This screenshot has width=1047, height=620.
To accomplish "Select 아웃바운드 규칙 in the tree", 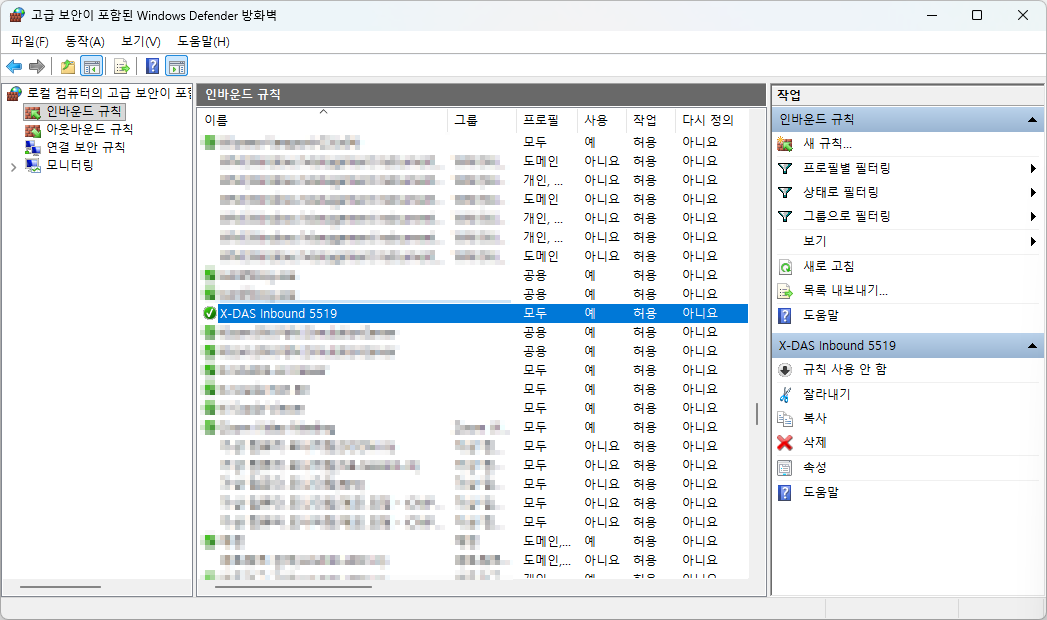I will pos(89,129).
